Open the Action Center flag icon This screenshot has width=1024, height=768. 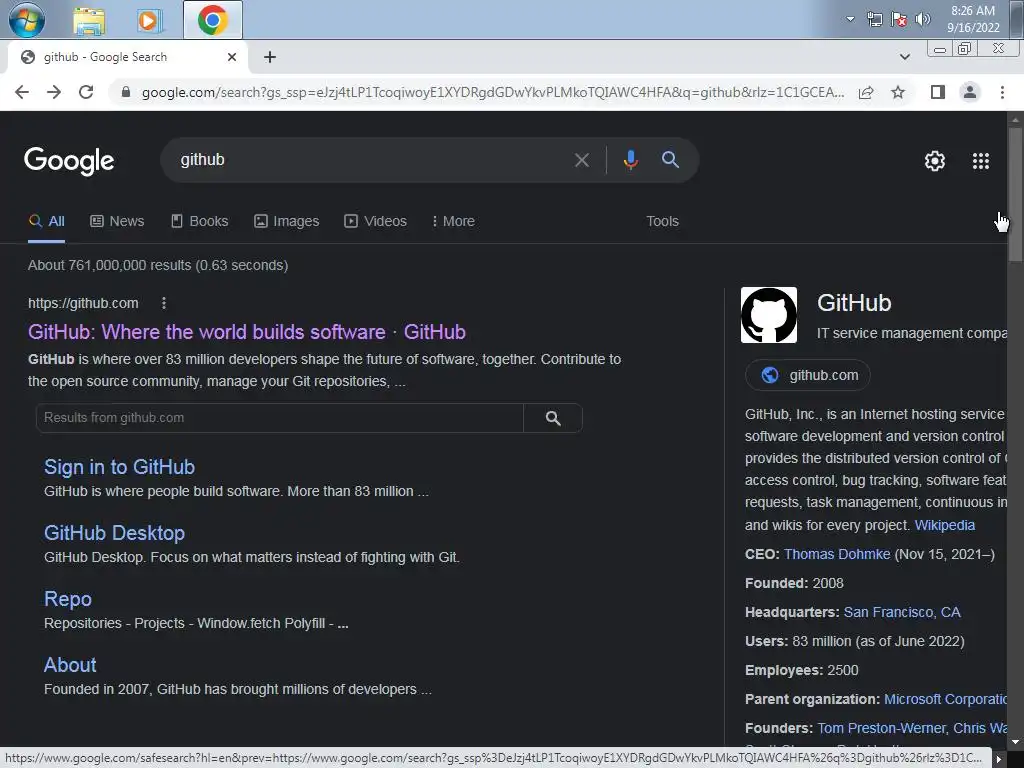[x=899, y=20]
